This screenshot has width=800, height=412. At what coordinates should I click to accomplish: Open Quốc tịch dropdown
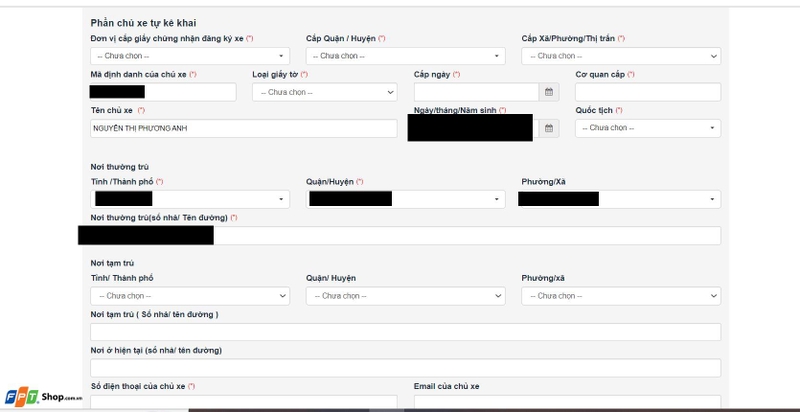pos(648,128)
